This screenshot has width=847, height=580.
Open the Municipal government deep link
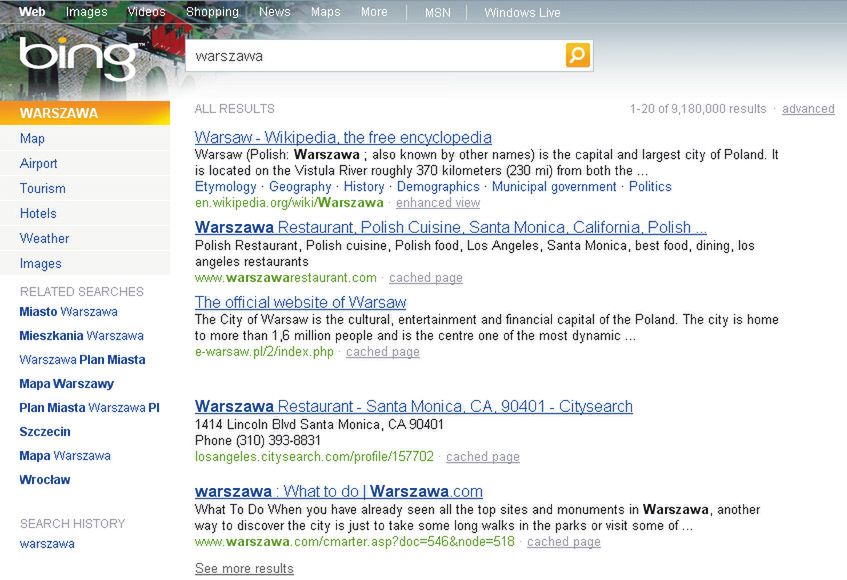click(554, 186)
